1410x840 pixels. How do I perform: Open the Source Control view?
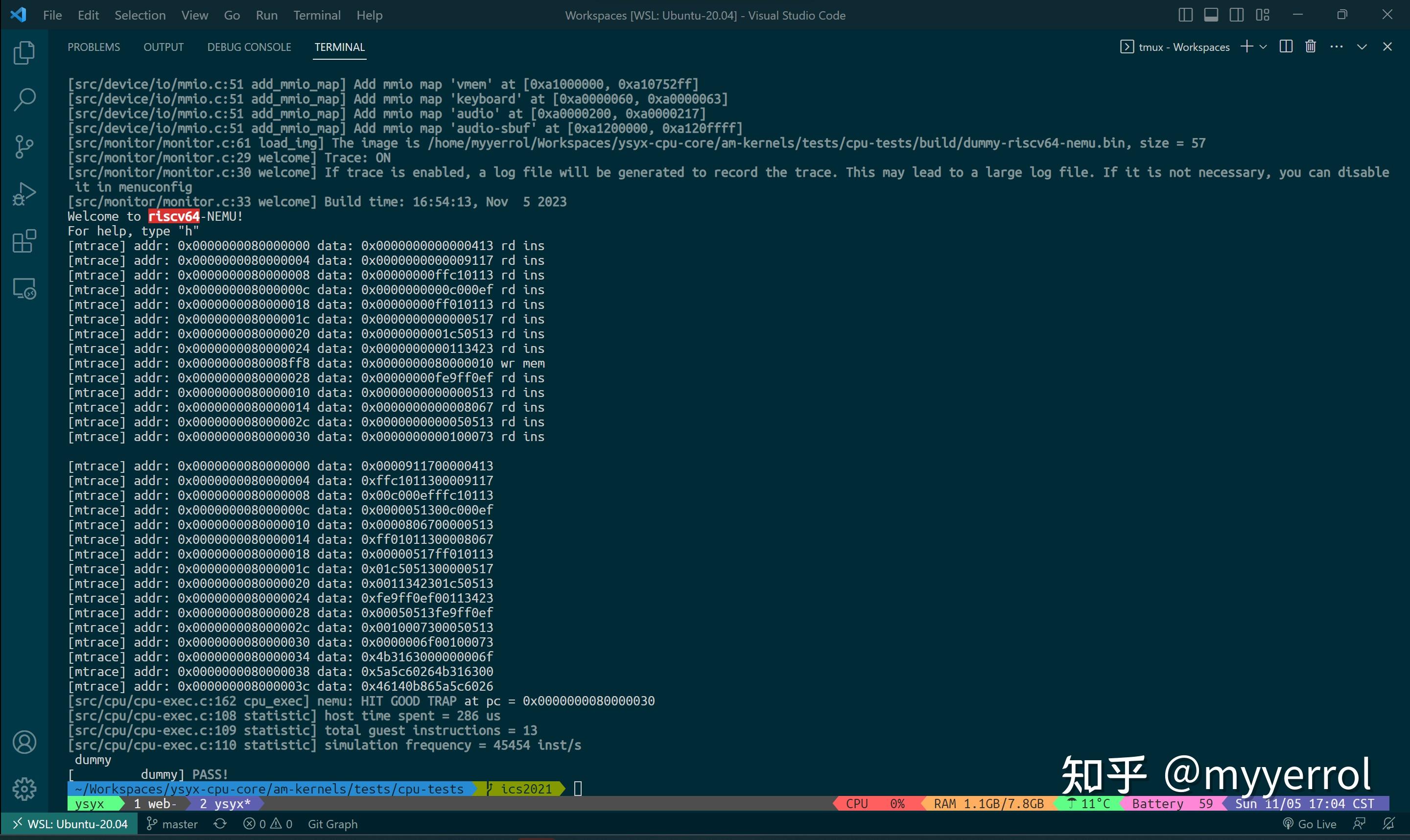[x=24, y=146]
